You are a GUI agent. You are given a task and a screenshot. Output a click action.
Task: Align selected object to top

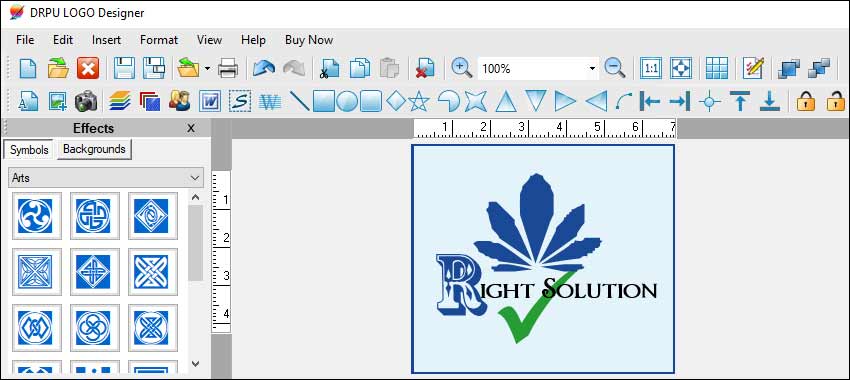coord(739,101)
